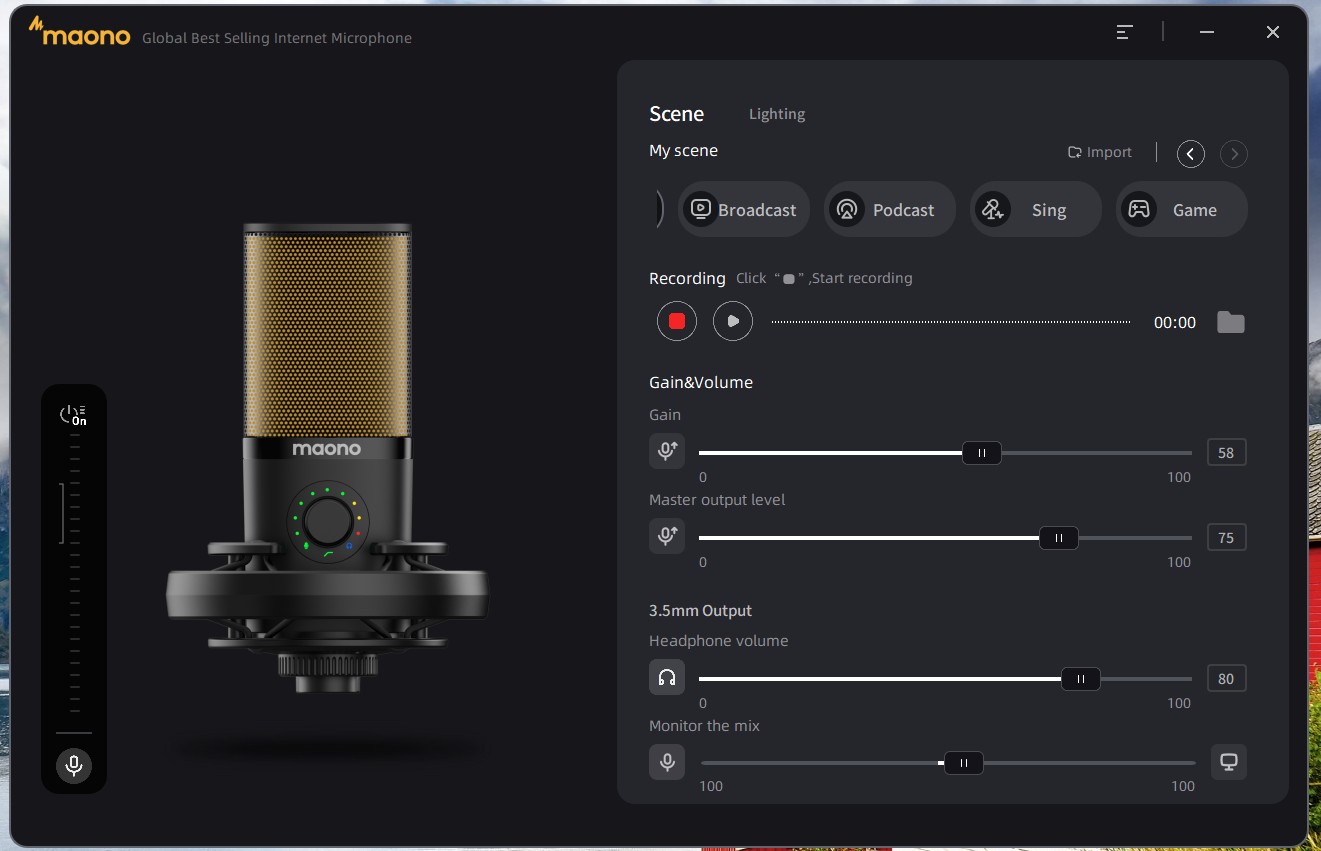Click the power On icon above the level meter

[73, 414]
